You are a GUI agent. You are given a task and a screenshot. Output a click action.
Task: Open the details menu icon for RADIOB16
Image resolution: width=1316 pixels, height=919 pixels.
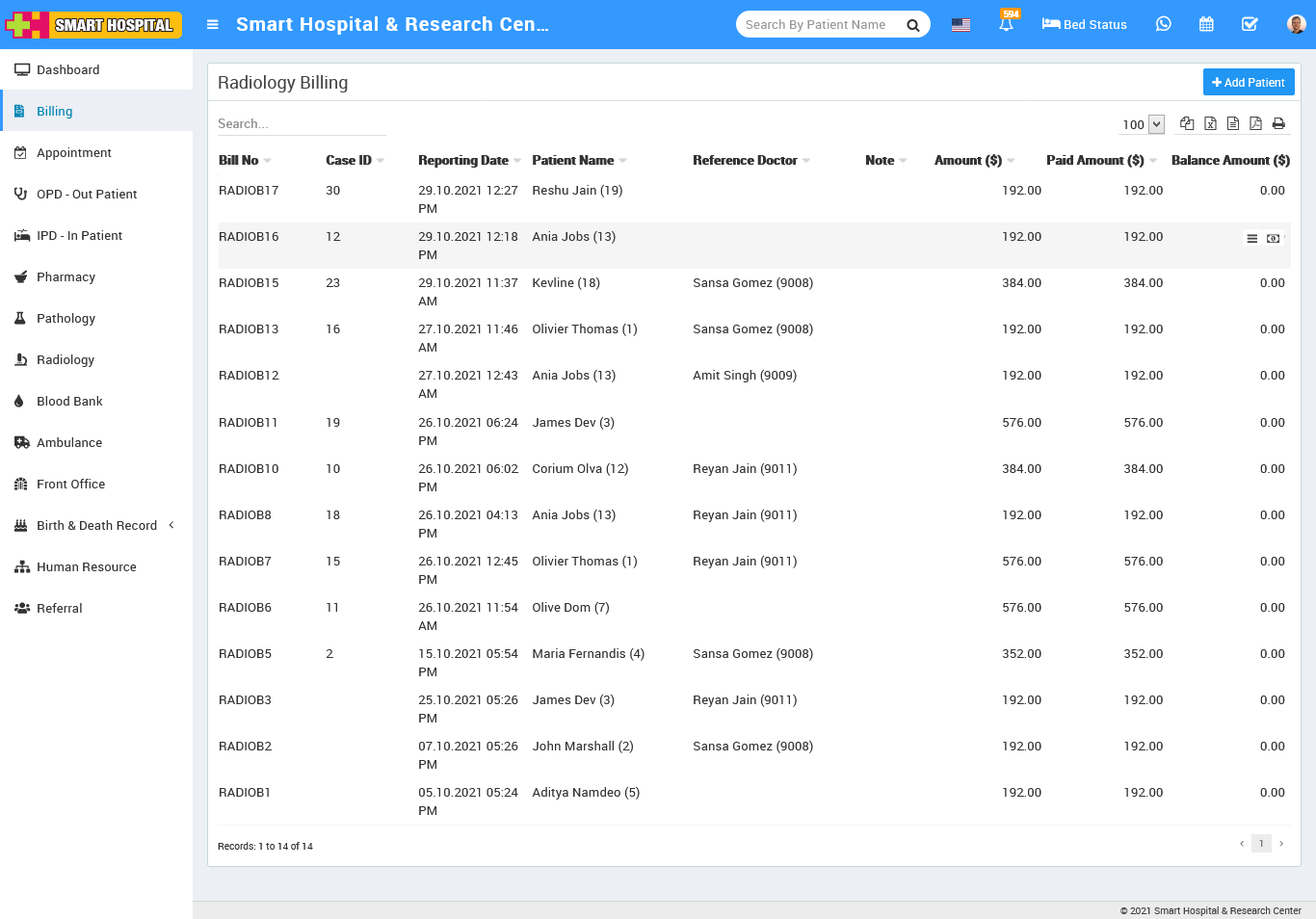coord(1252,238)
